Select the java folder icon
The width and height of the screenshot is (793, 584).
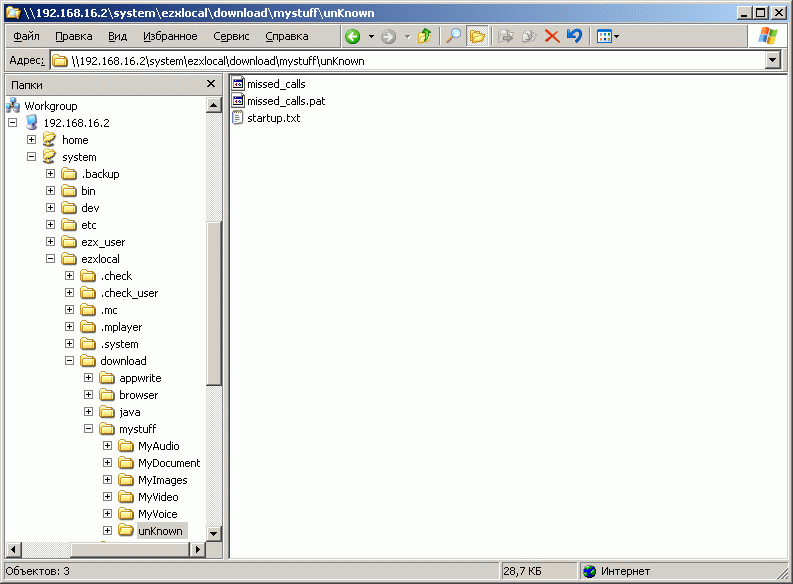[x=107, y=412]
